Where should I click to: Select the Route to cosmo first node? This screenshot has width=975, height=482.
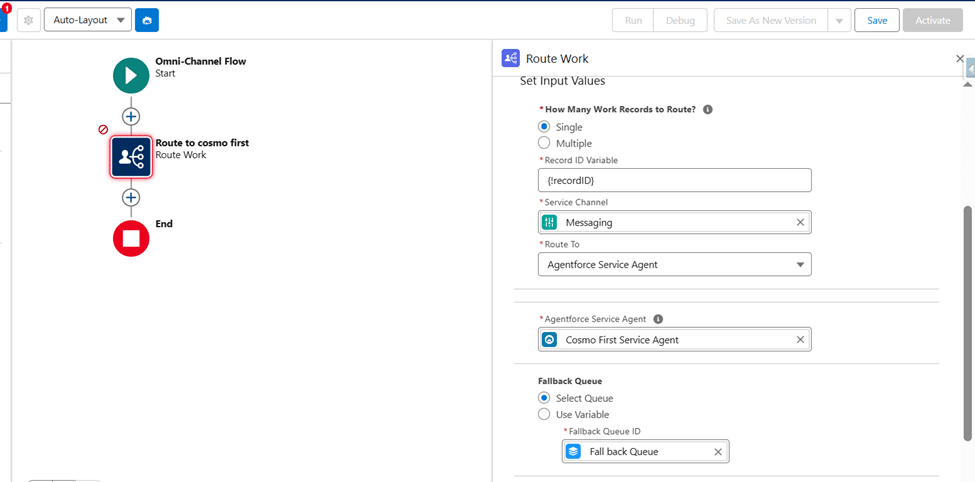[131, 157]
